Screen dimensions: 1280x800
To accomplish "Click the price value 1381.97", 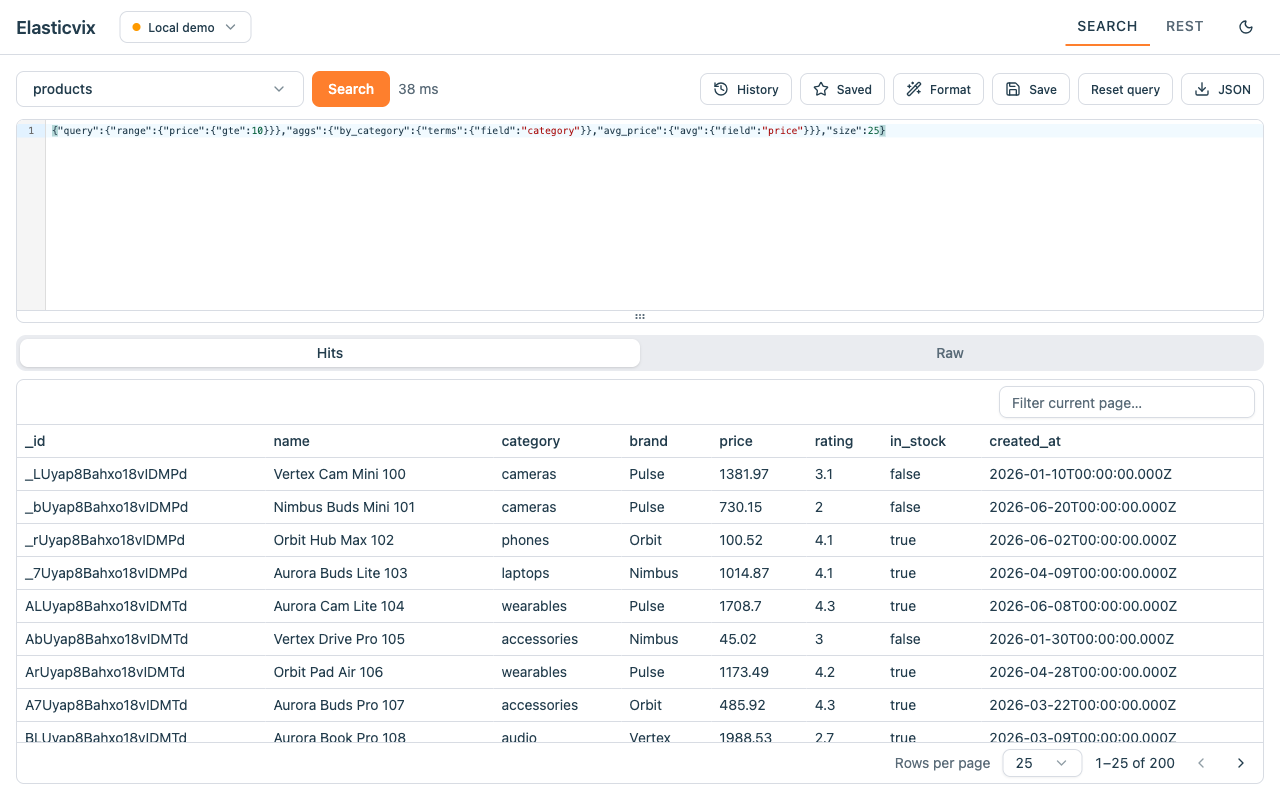I will pos(744,474).
